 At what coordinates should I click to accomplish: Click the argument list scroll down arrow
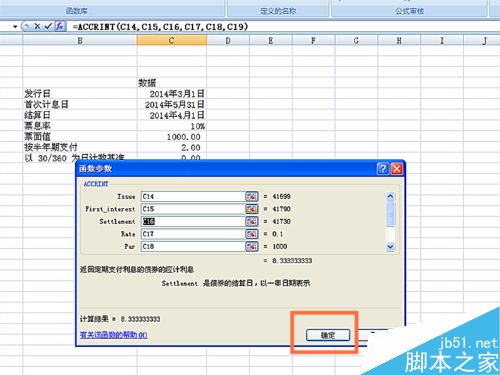[x=390, y=247]
